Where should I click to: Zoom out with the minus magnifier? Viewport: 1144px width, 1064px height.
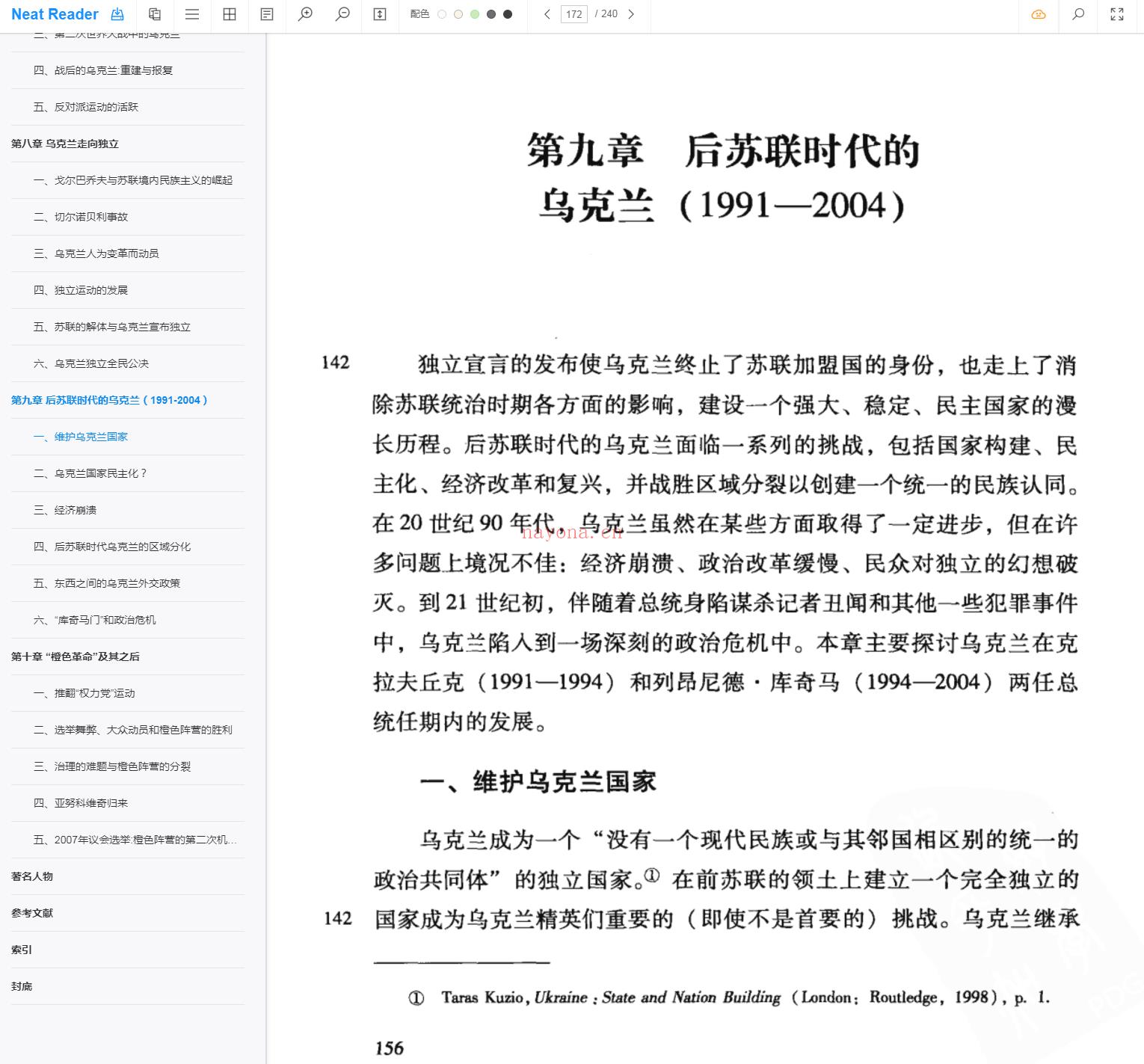point(342,14)
